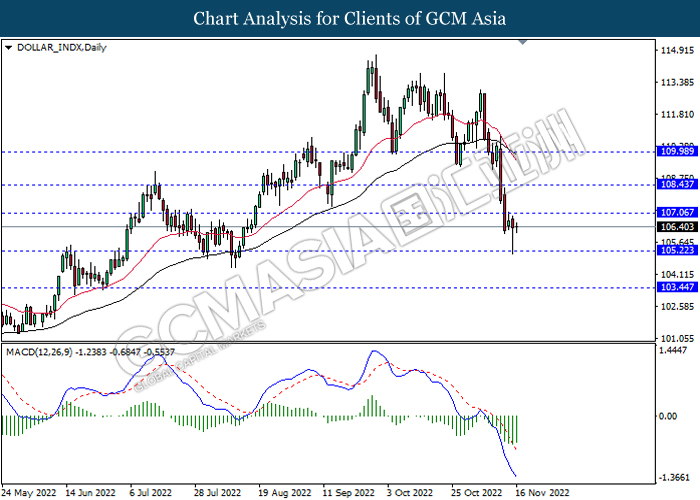Click the 111.810 price axis value
Image resolution: width=700 pixels, height=500 pixels.
[x=677, y=115]
